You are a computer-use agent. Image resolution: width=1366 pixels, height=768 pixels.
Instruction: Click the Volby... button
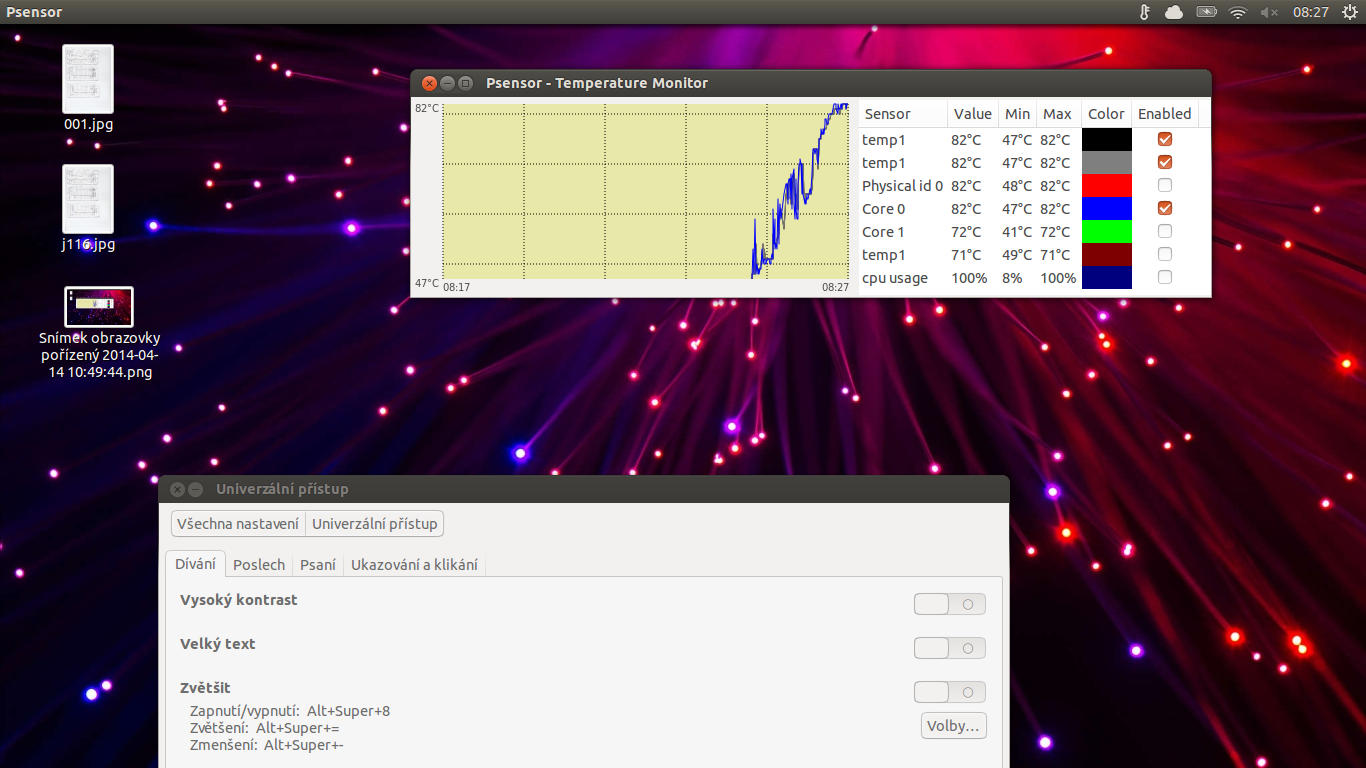click(953, 726)
